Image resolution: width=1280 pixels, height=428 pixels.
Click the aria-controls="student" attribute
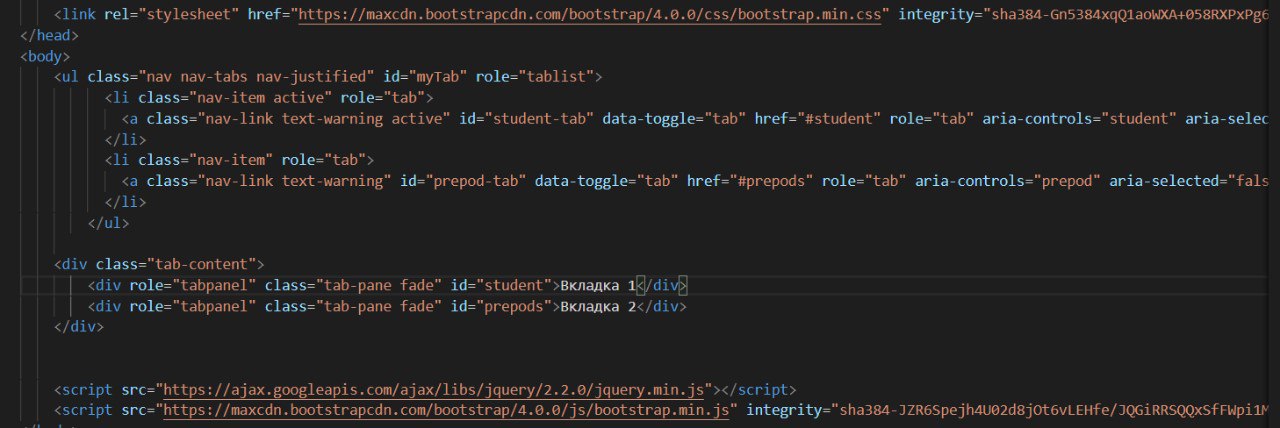[x=1079, y=119]
